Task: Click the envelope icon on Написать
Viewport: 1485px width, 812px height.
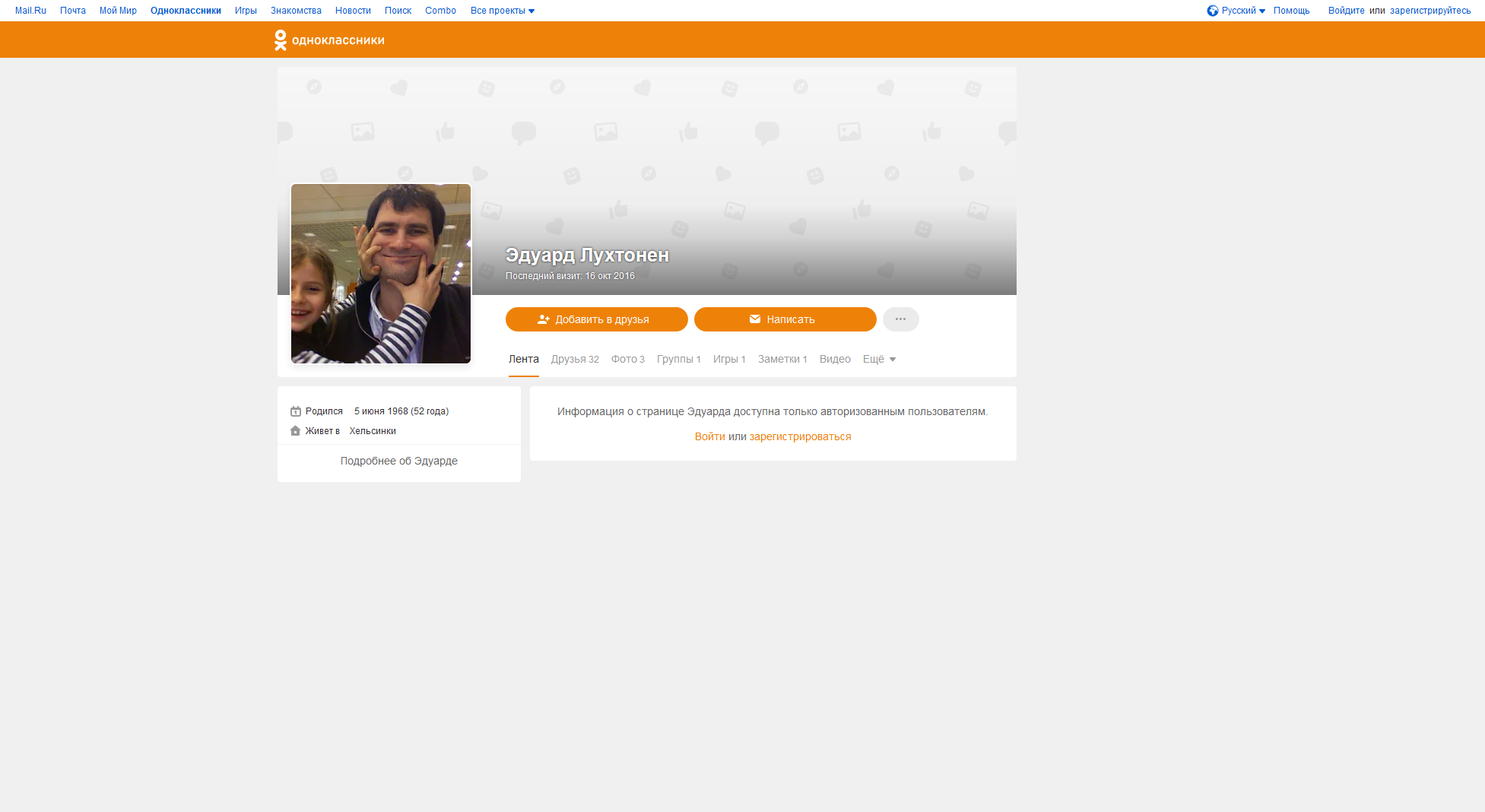Action: (754, 319)
